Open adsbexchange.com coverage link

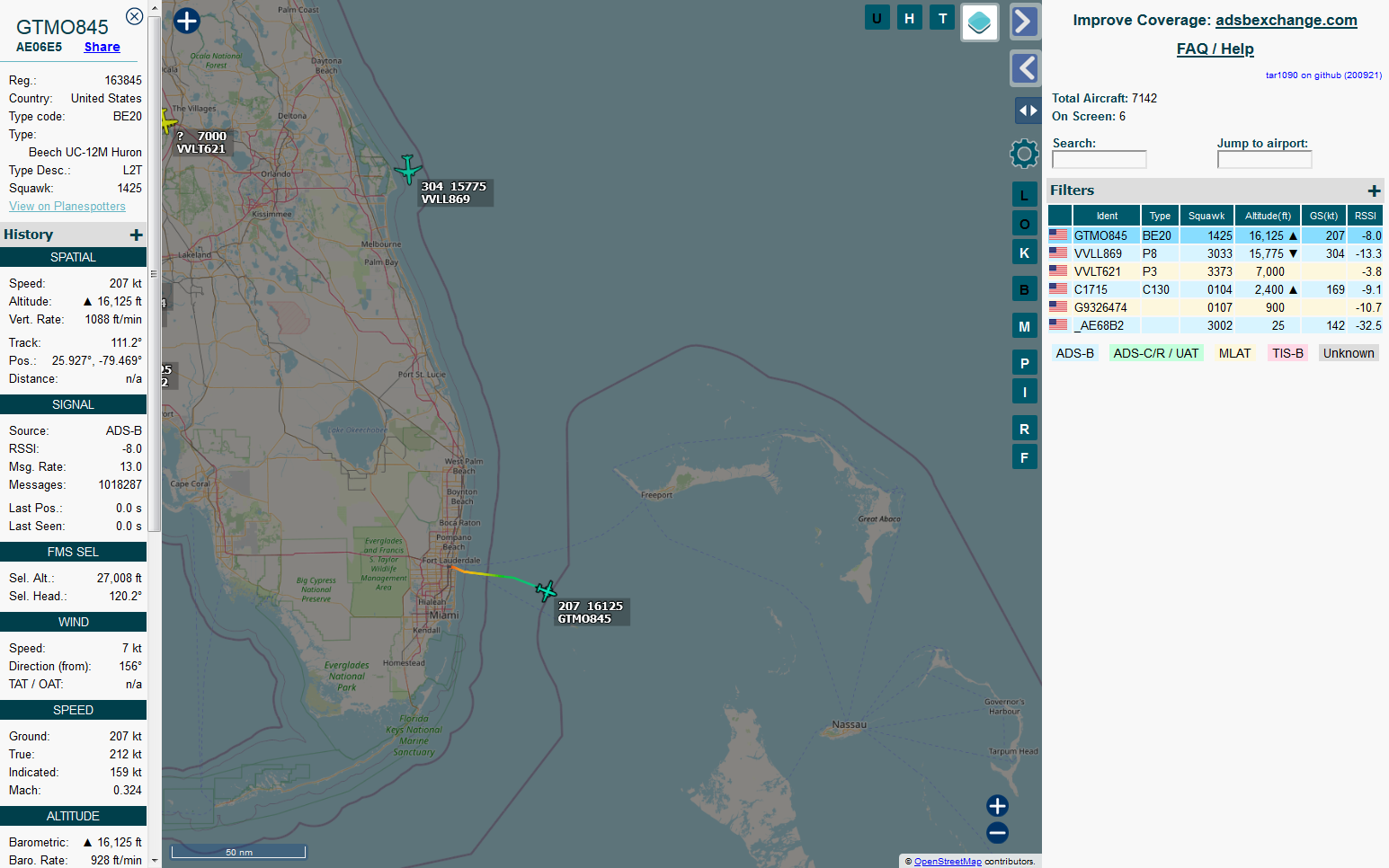(x=1286, y=20)
